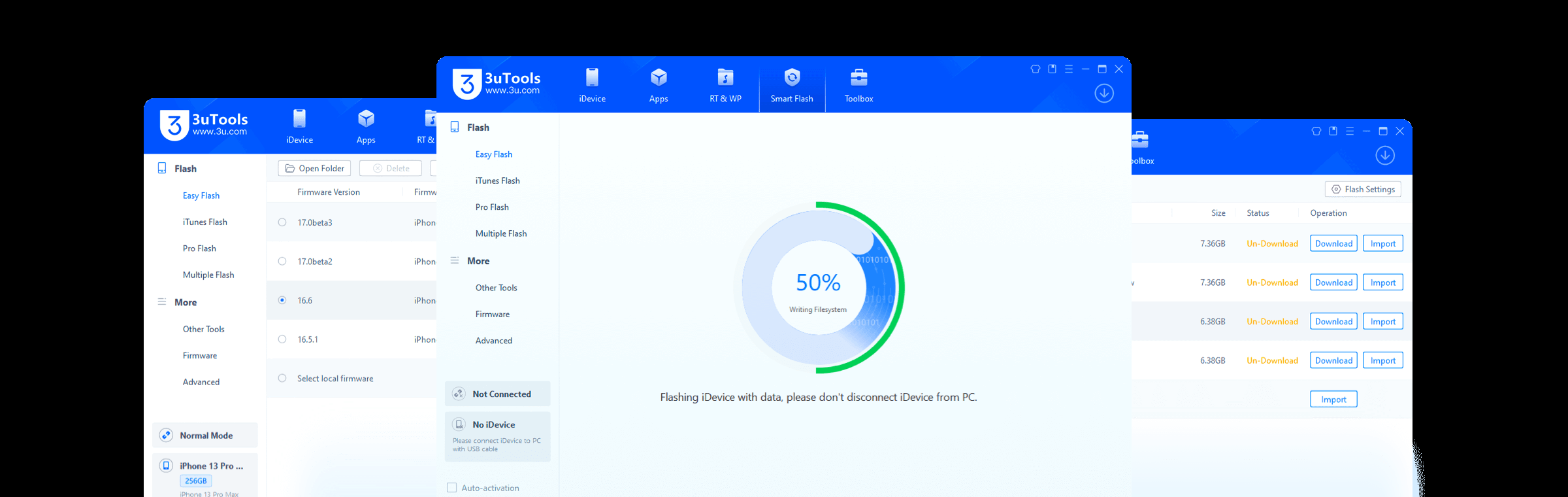Open Toolbox in the front window
This screenshot has height=497, width=1568.
(858, 85)
